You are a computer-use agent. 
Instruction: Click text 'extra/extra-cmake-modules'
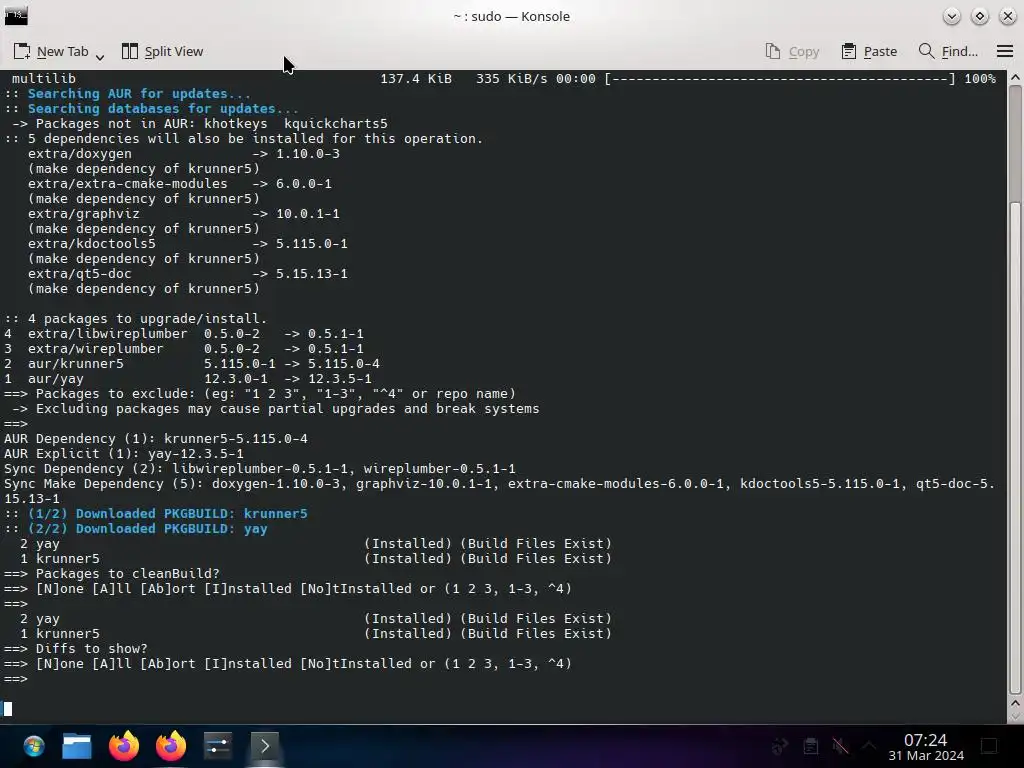point(127,184)
